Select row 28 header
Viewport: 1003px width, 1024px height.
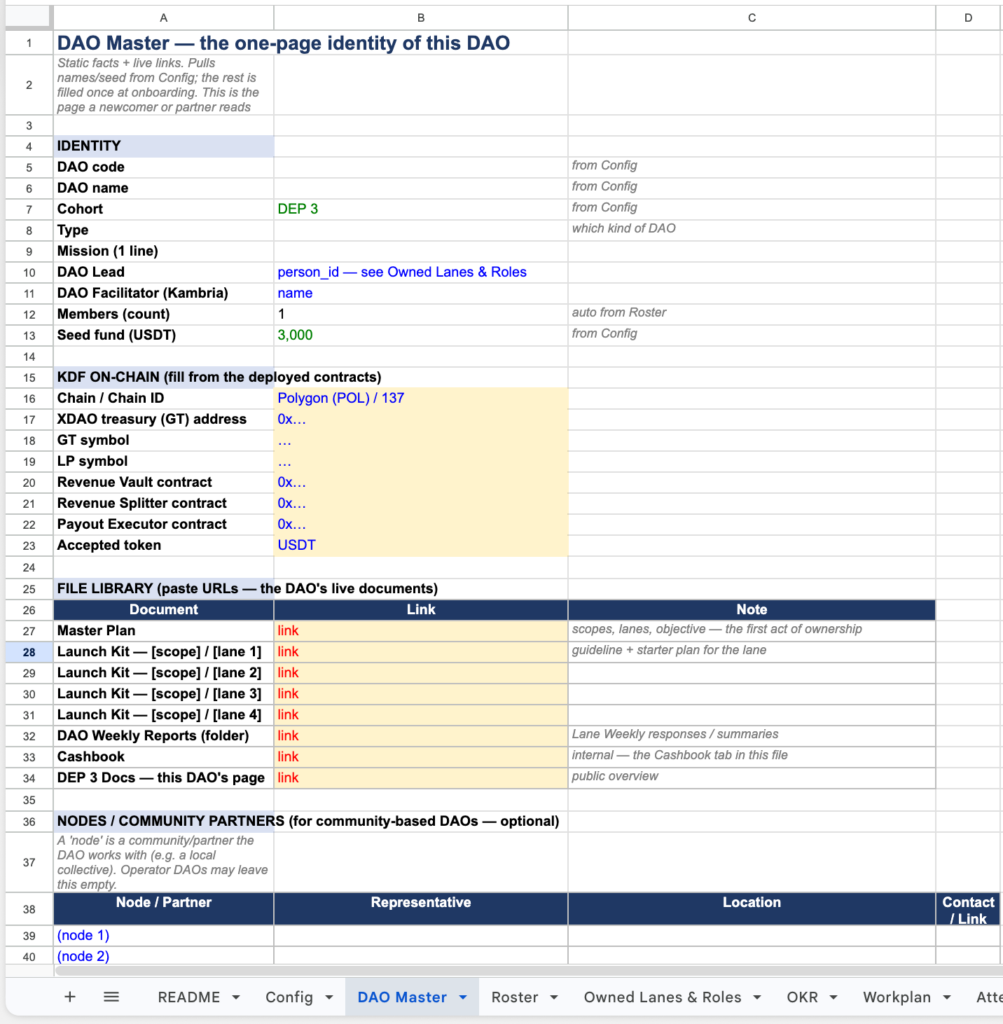[x=29, y=652]
